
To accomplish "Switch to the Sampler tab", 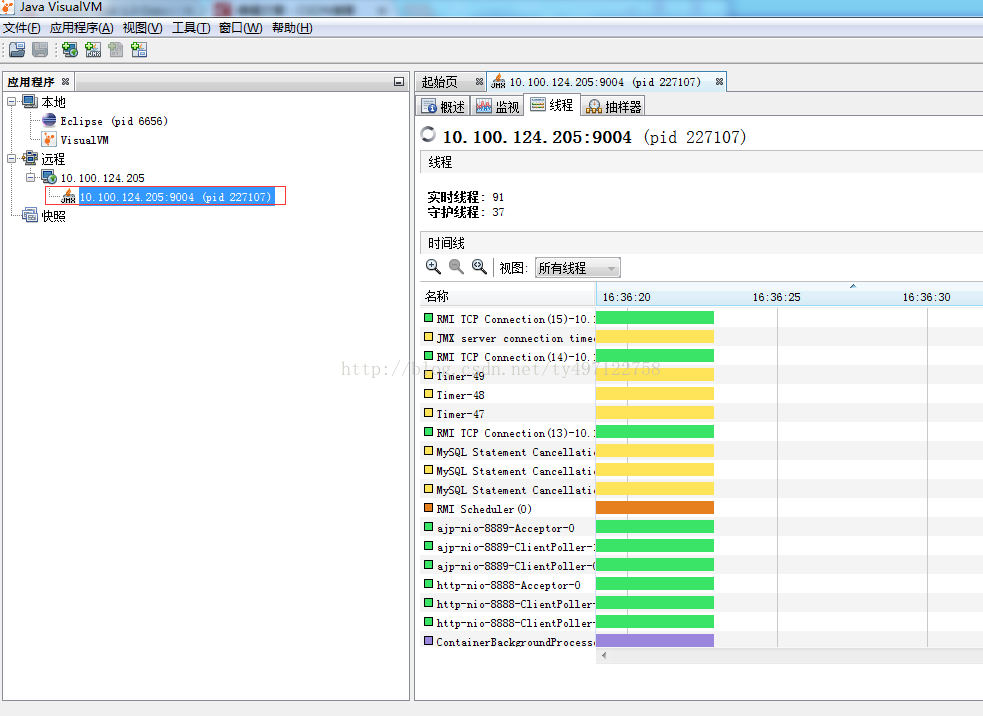I will pyautogui.click(x=613, y=107).
